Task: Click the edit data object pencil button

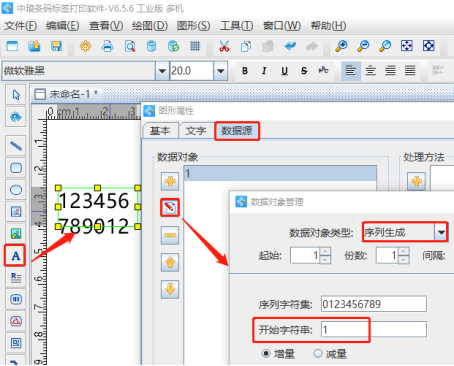Action: [170, 208]
